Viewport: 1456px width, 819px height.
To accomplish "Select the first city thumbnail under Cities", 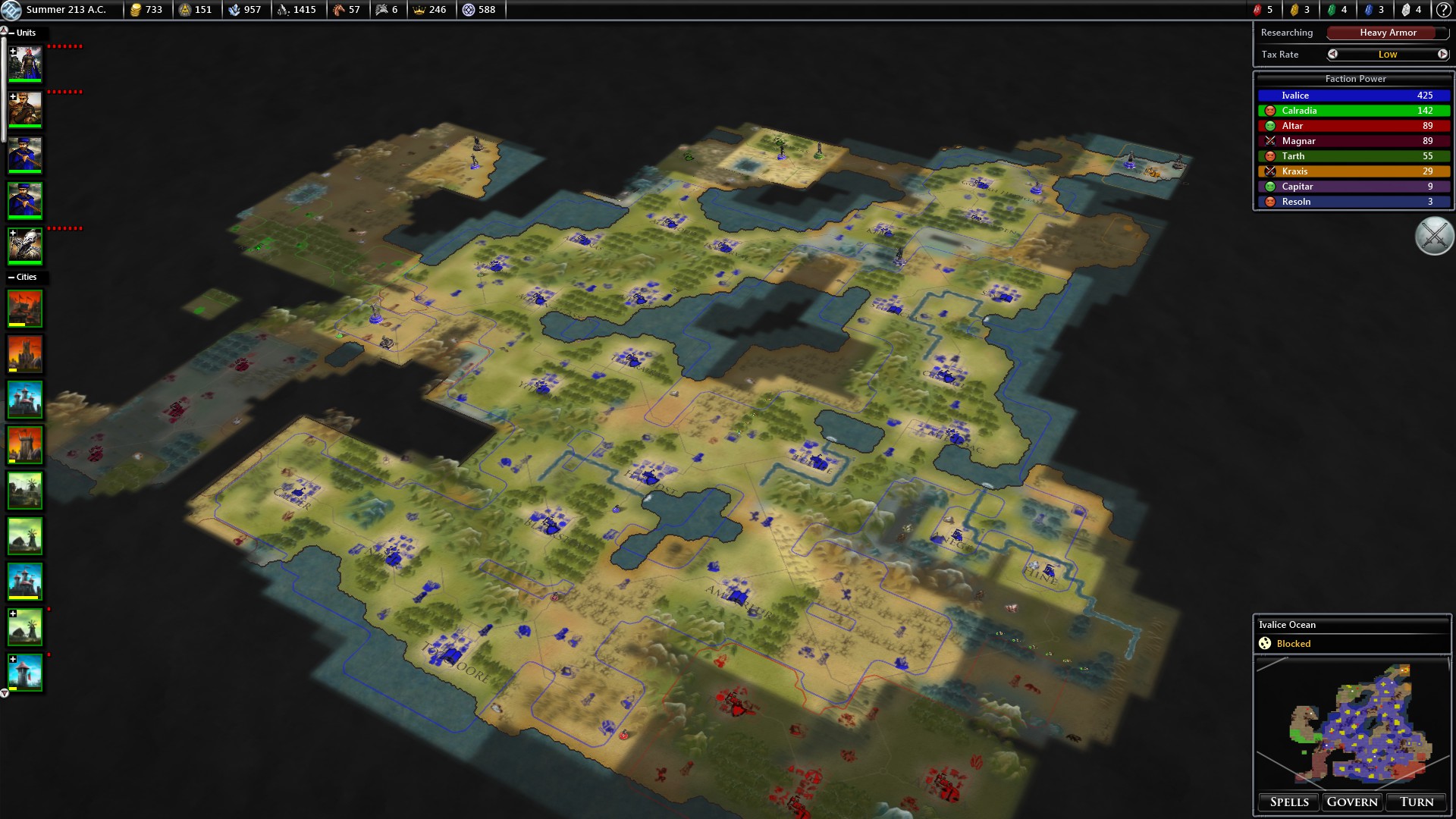I will [25, 309].
